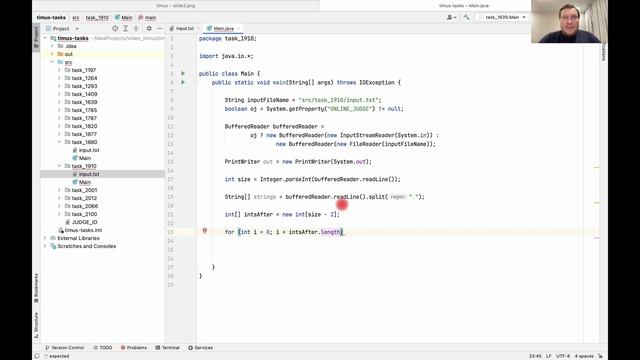The width and height of the screenshot is (640, 360).
Task: Hide the Project panel with the minus icon
Action: coord(160,29)
